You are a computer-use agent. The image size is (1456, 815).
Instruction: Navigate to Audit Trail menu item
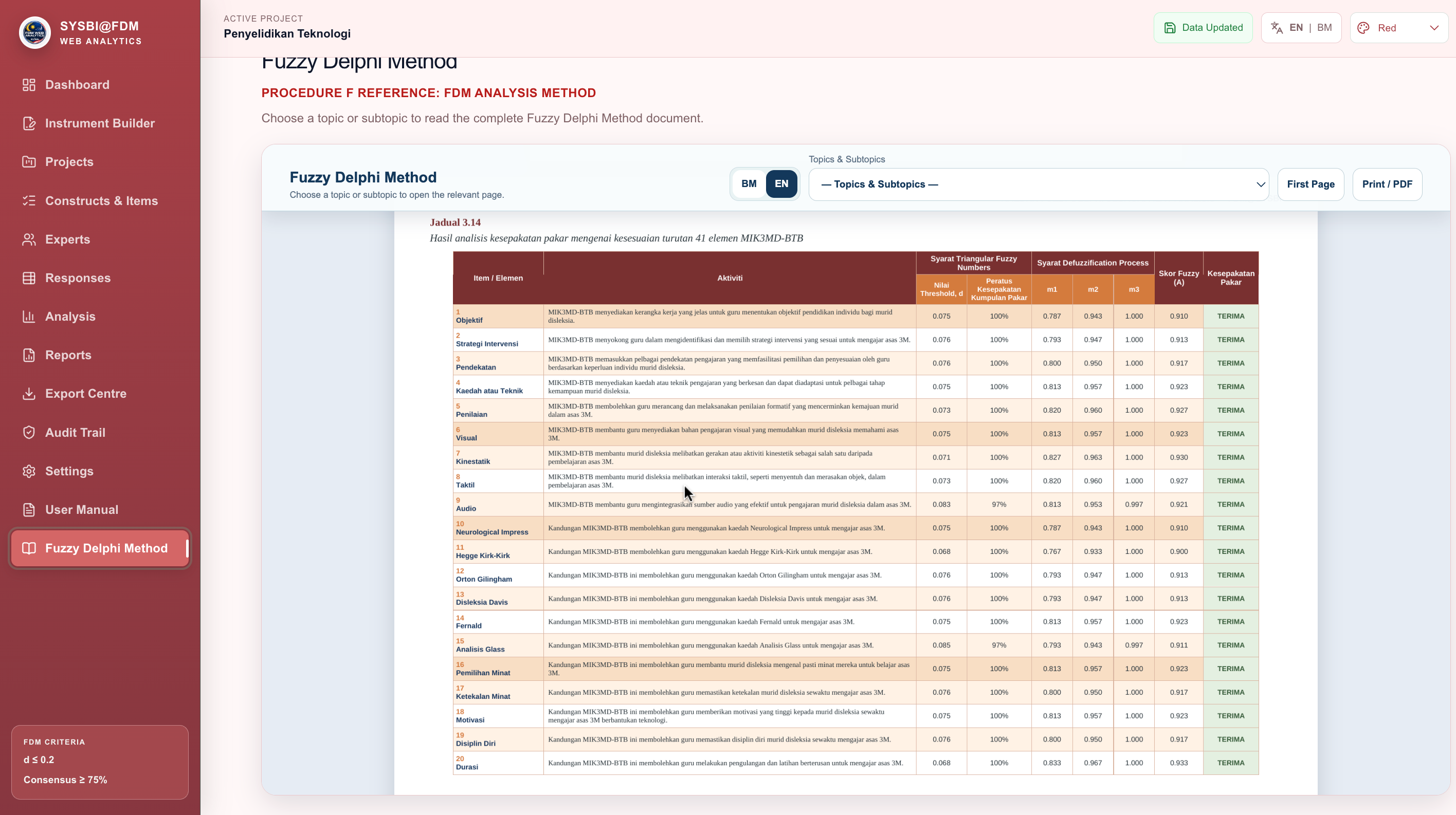pyautogui.click(x=99, y=433)
